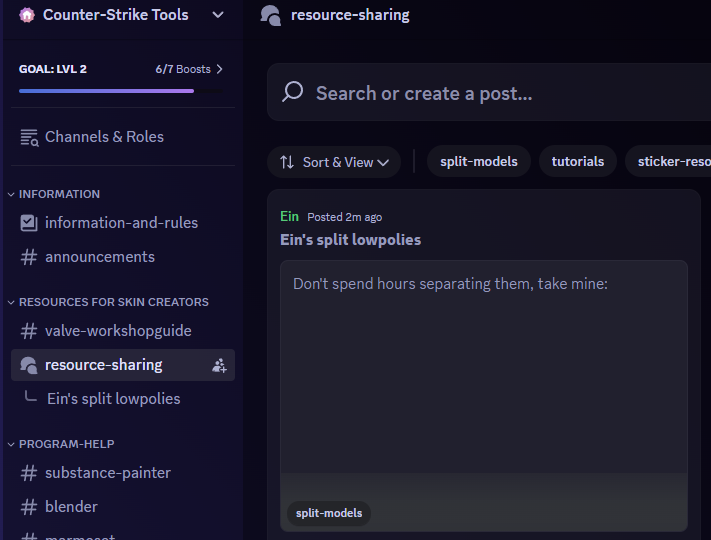Filter posts by tutorials tag

(x=578, y=161)
